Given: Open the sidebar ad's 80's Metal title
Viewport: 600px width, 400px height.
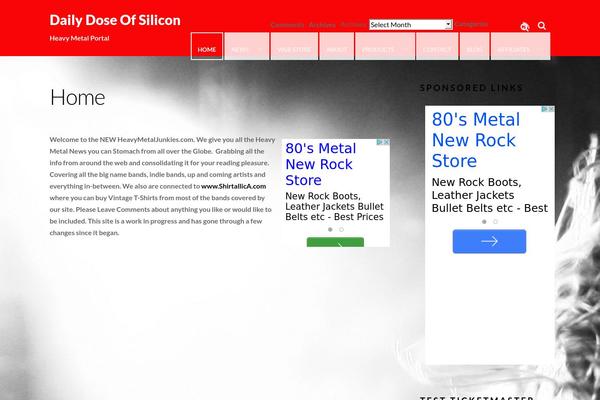Looking at the screenshot, I should pos(476,140).
